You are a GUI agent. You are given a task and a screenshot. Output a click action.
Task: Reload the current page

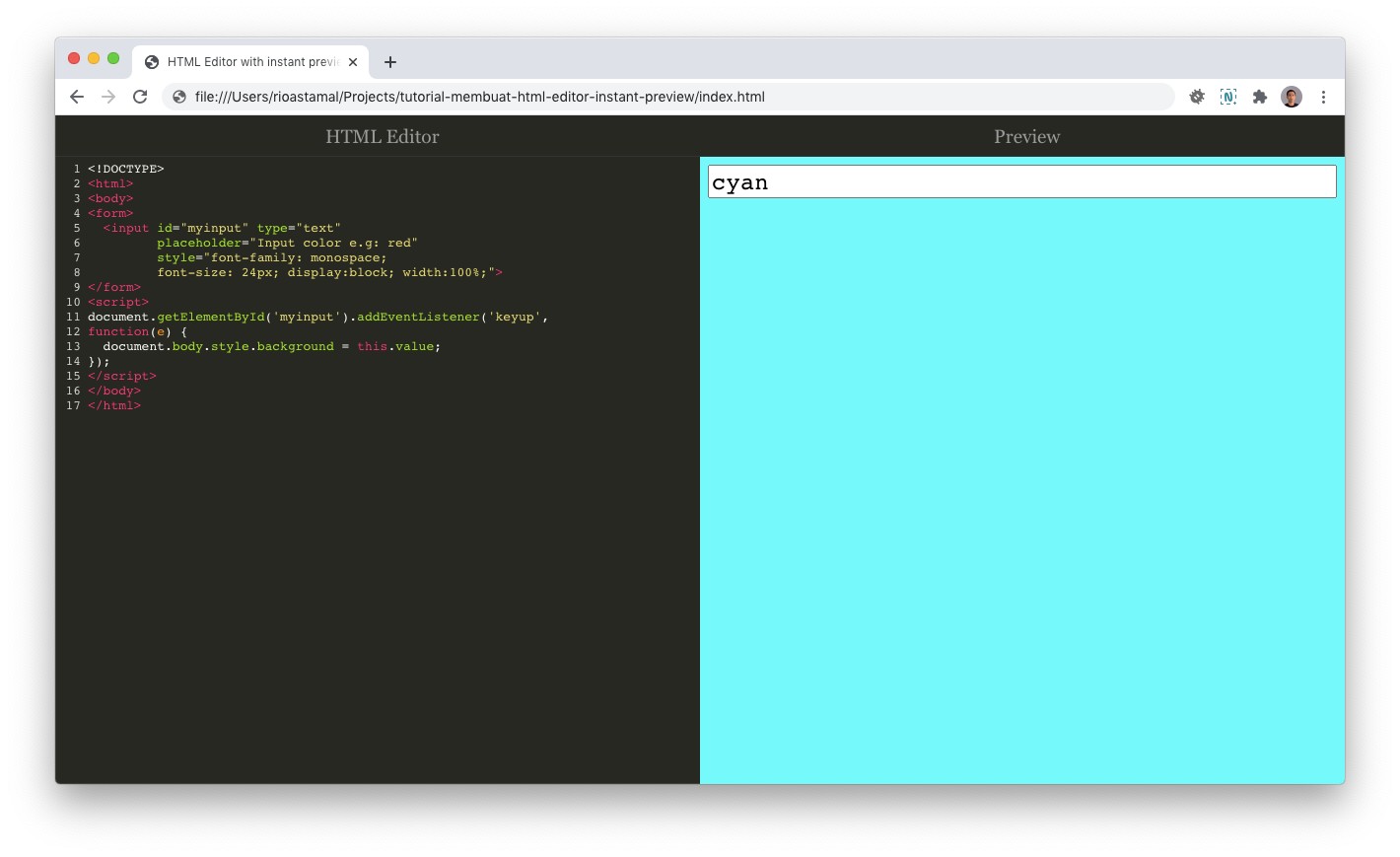[140, 97]
